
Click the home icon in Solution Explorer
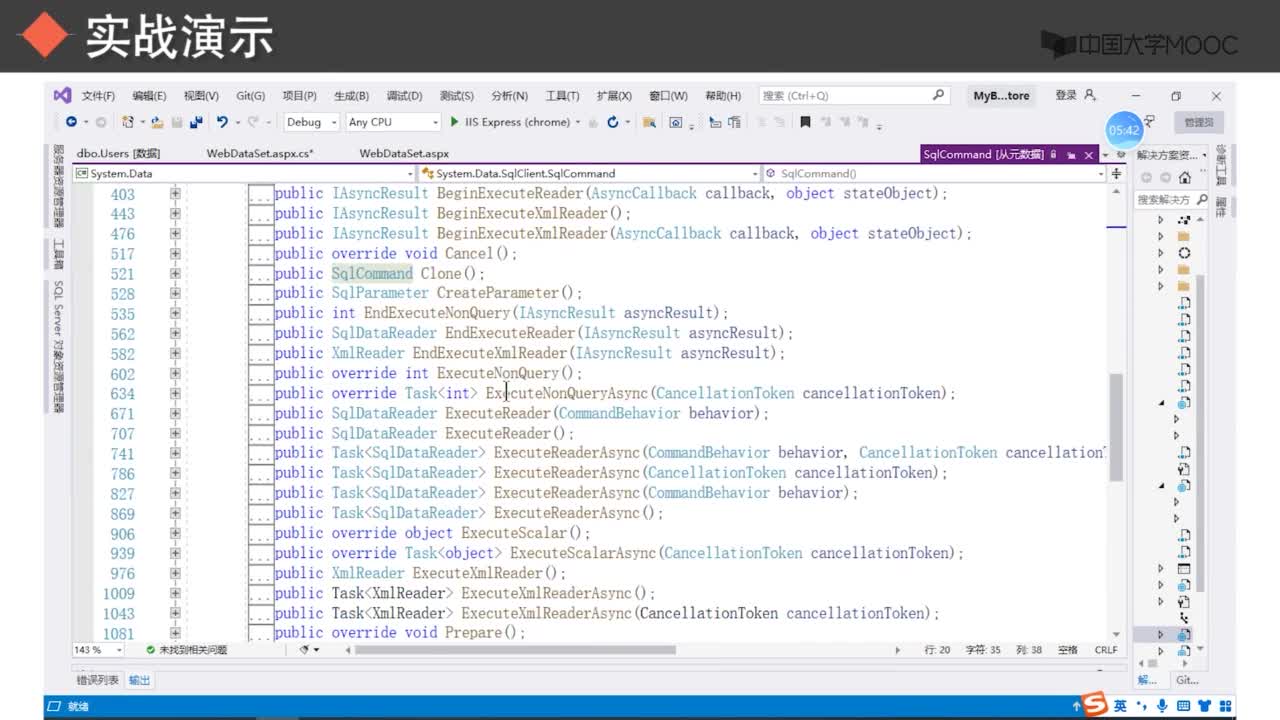click(1185, 177)
